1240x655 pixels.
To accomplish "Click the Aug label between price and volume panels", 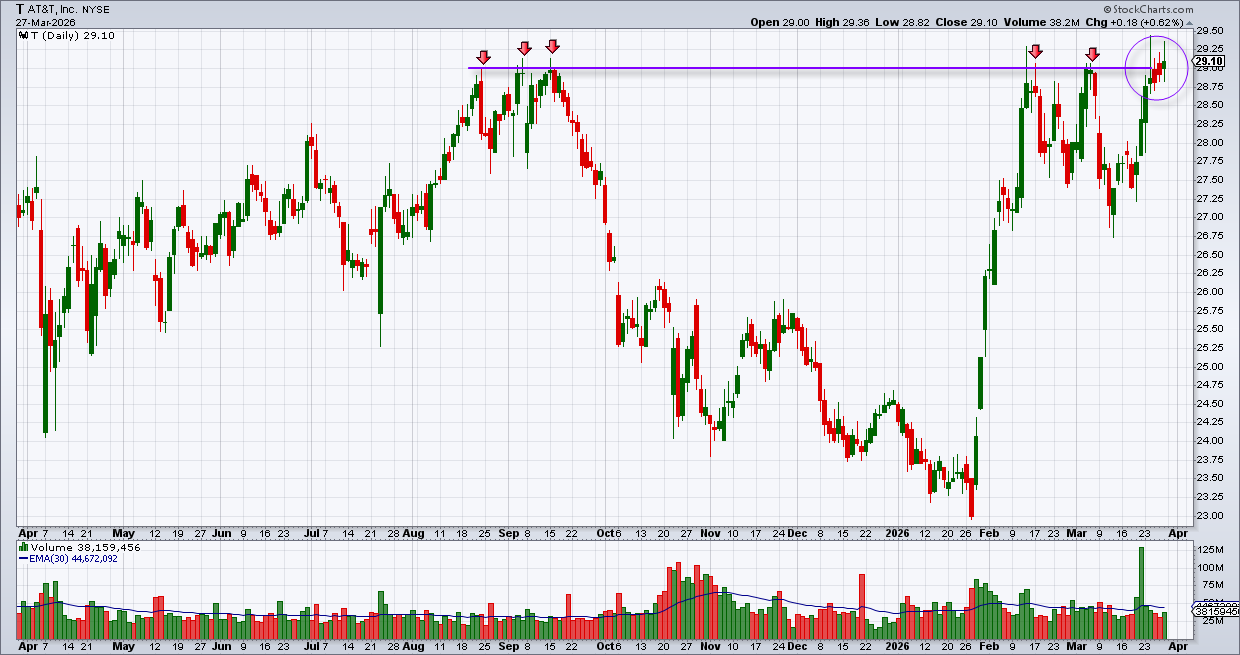I will tap(414, 534).
